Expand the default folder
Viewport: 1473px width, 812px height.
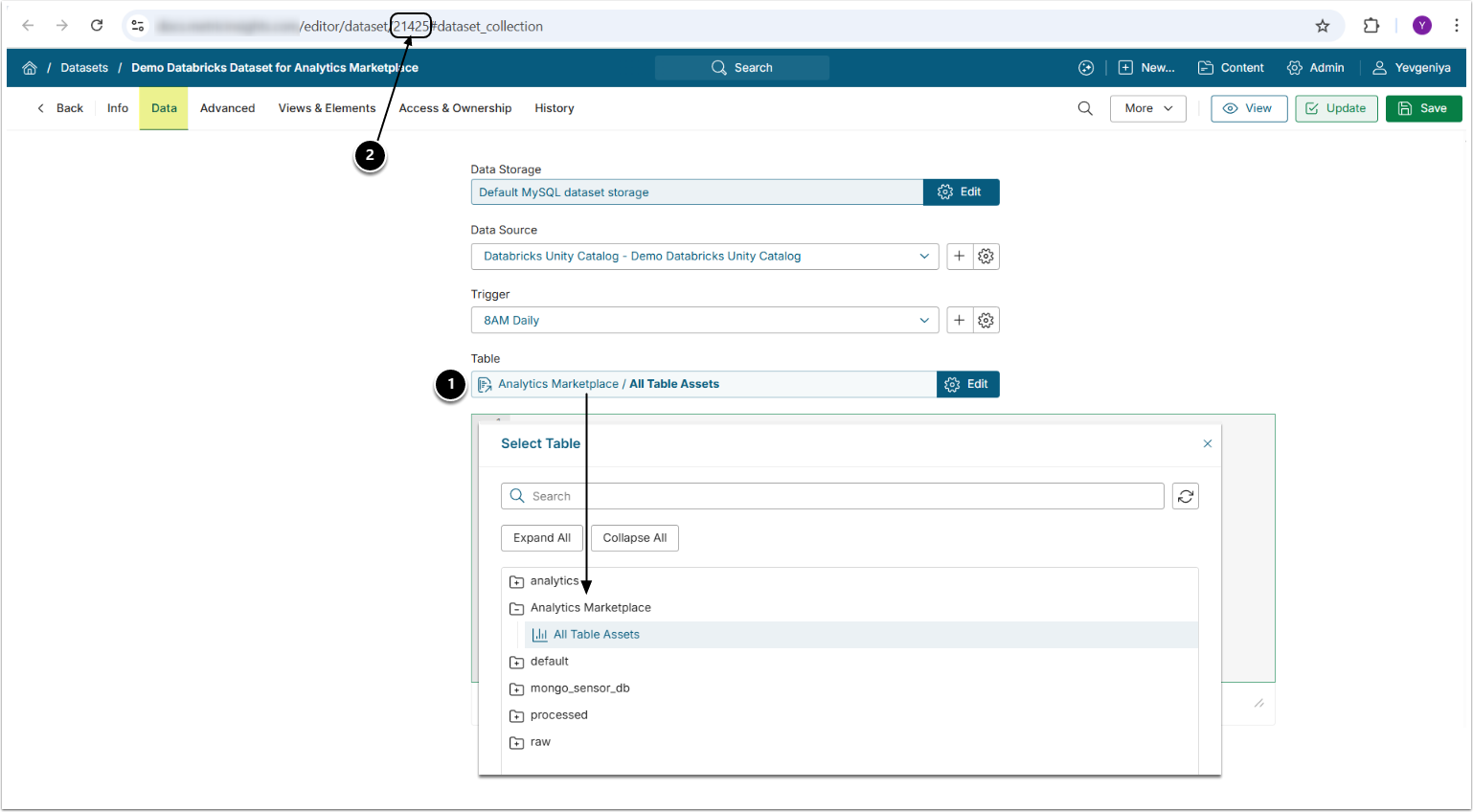pyautogui.click(x=517, y=662)
